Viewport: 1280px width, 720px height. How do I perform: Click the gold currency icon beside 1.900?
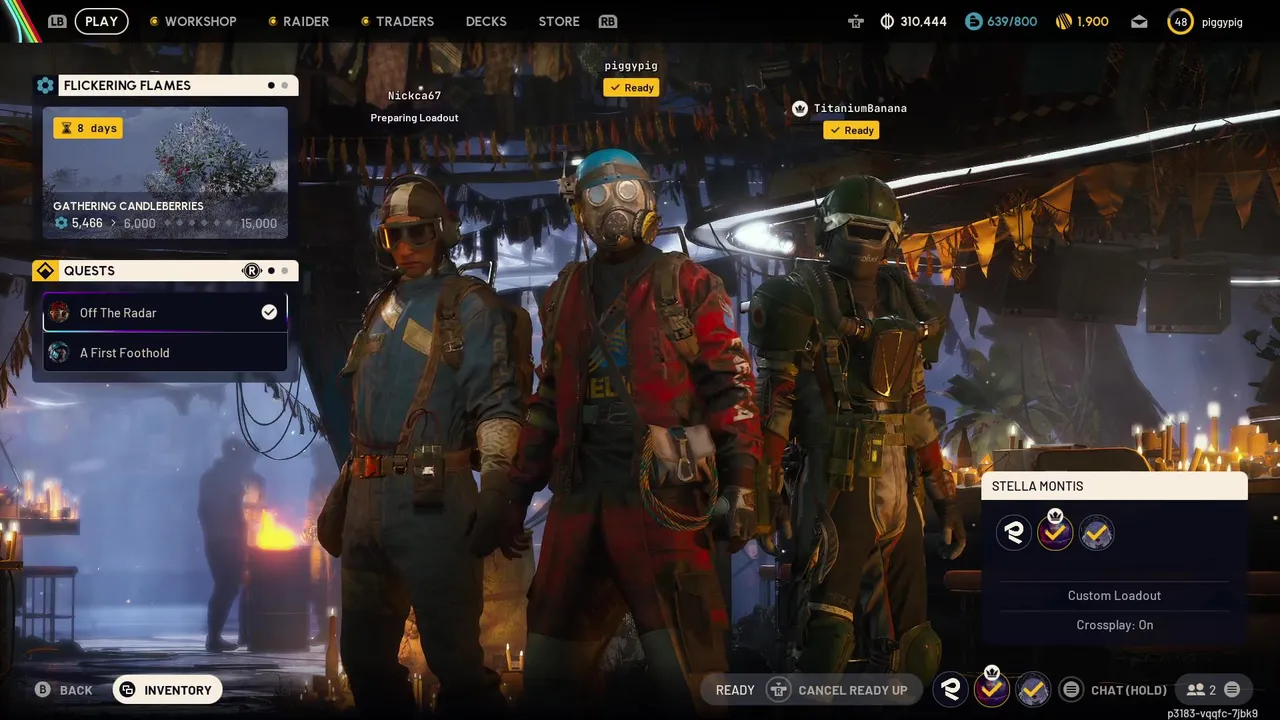1063,21
